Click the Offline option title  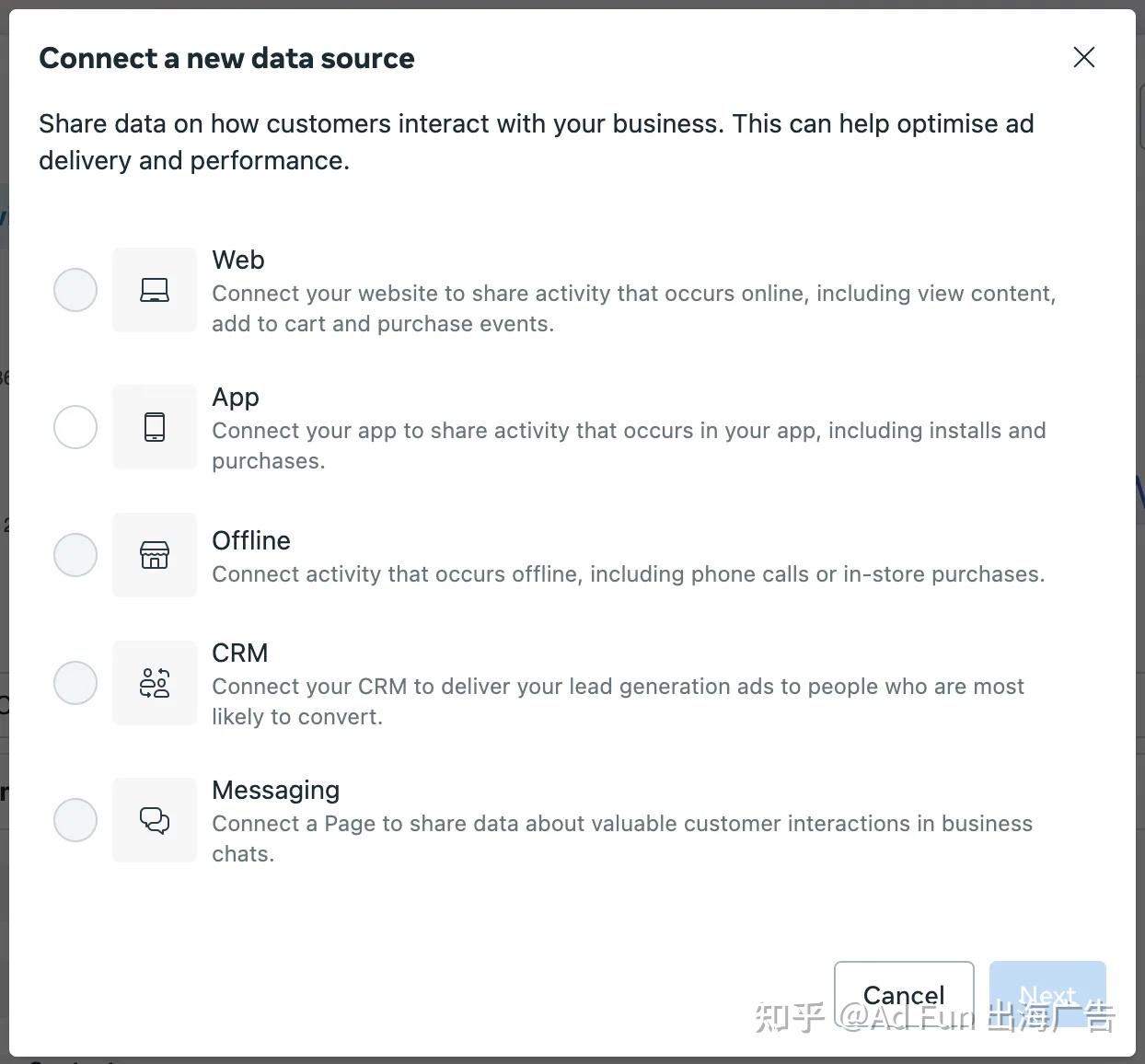(x=251, y=540)
